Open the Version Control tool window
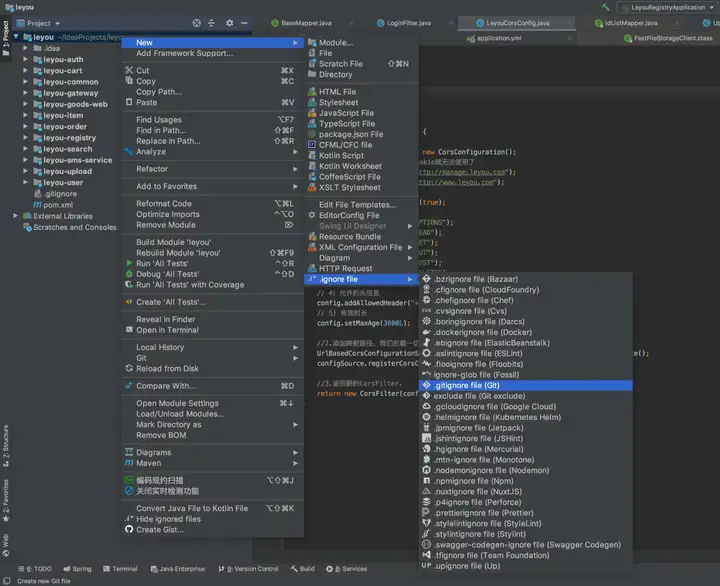Viewport: 720px width, 586px height. (250, 568)
